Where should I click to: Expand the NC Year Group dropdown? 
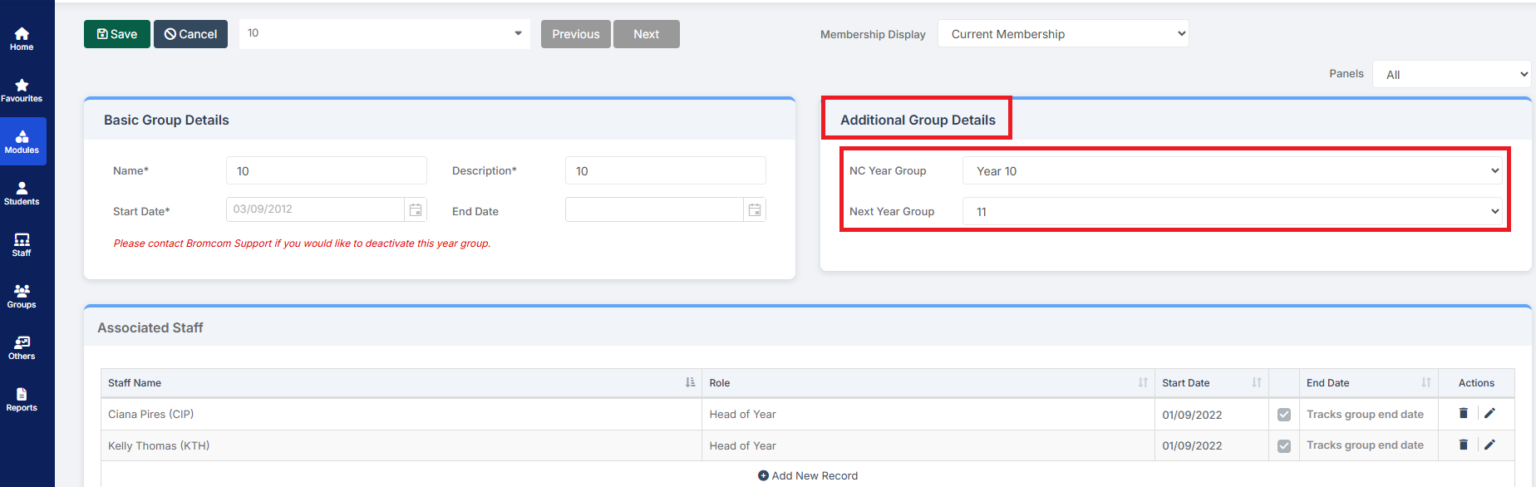pos(1235,171)
